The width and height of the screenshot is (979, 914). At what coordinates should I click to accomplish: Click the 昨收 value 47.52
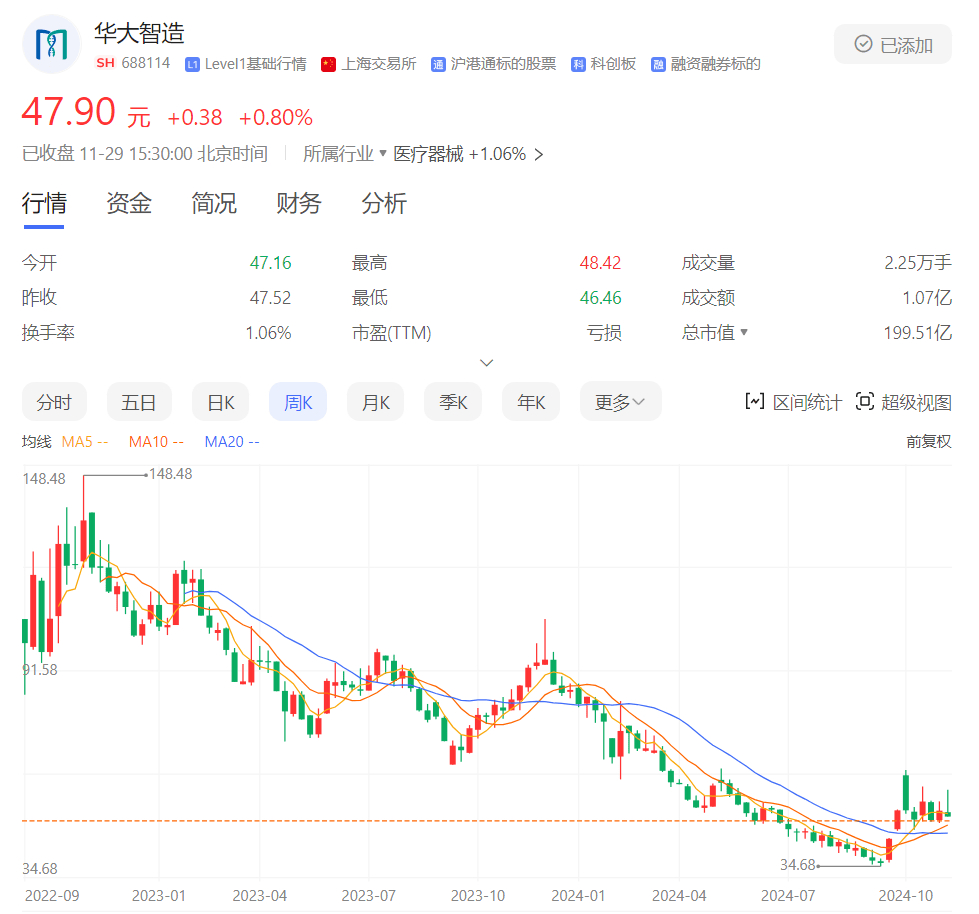270,298
